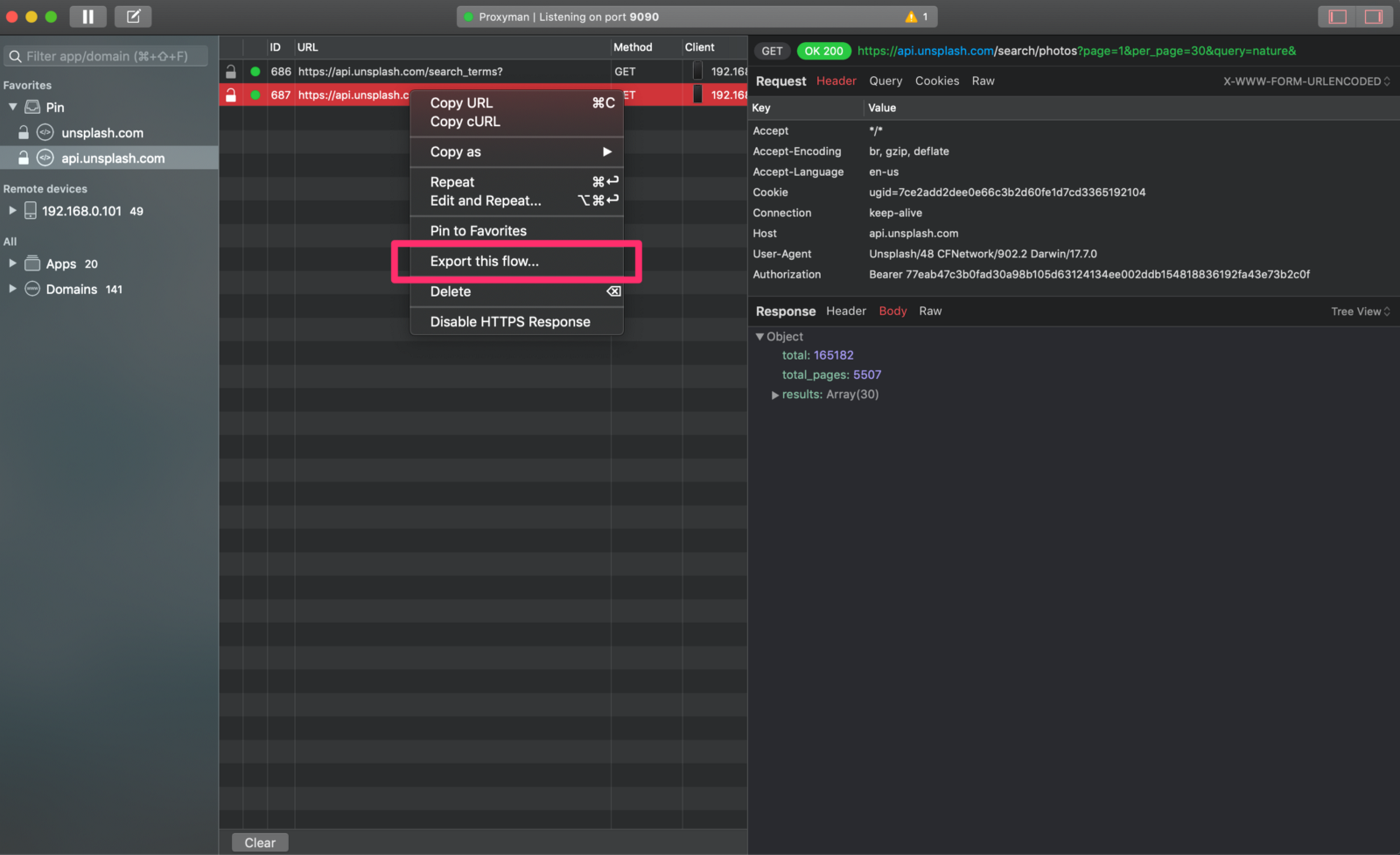Click green status dot on row 686
Viewport: 1400px width, 855px height.
255,72
